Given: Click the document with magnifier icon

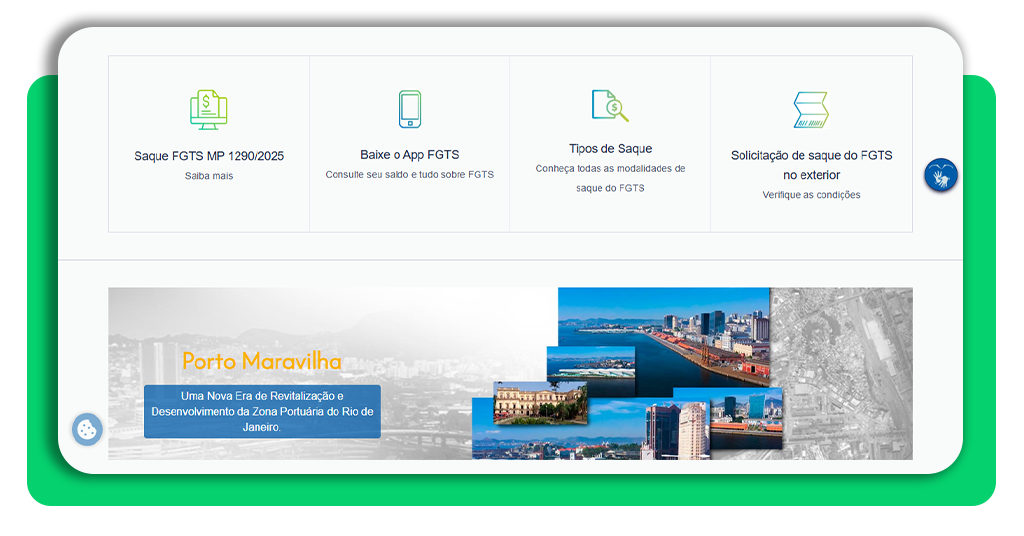Looking at the screenshot, I should pyautogui.click(x=609, y=105).
